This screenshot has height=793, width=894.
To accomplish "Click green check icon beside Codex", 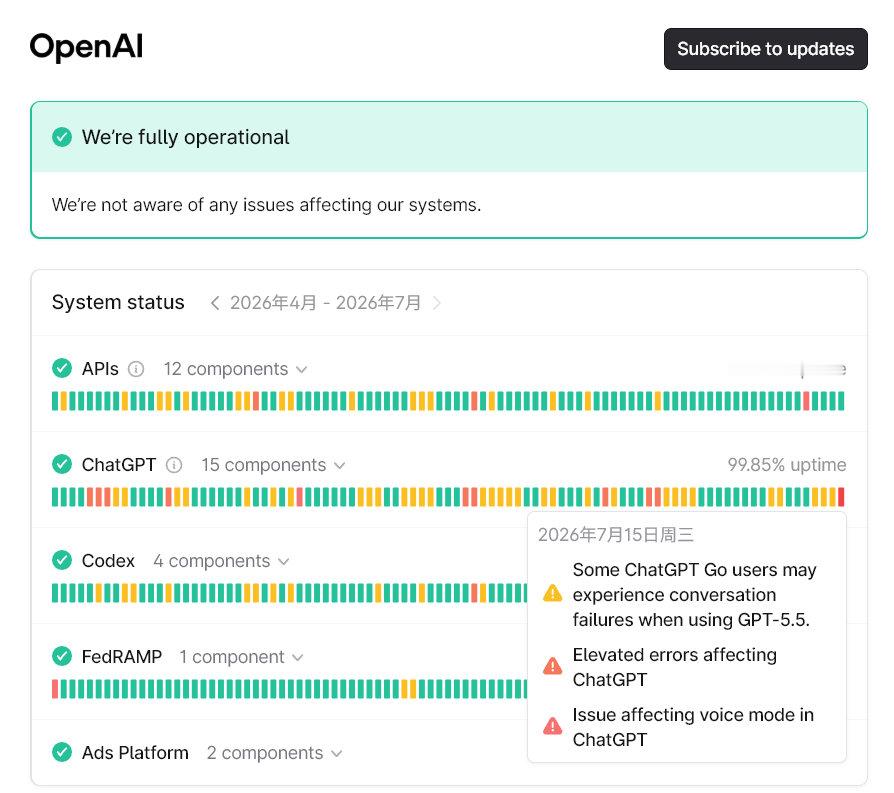I will (62, 560).
